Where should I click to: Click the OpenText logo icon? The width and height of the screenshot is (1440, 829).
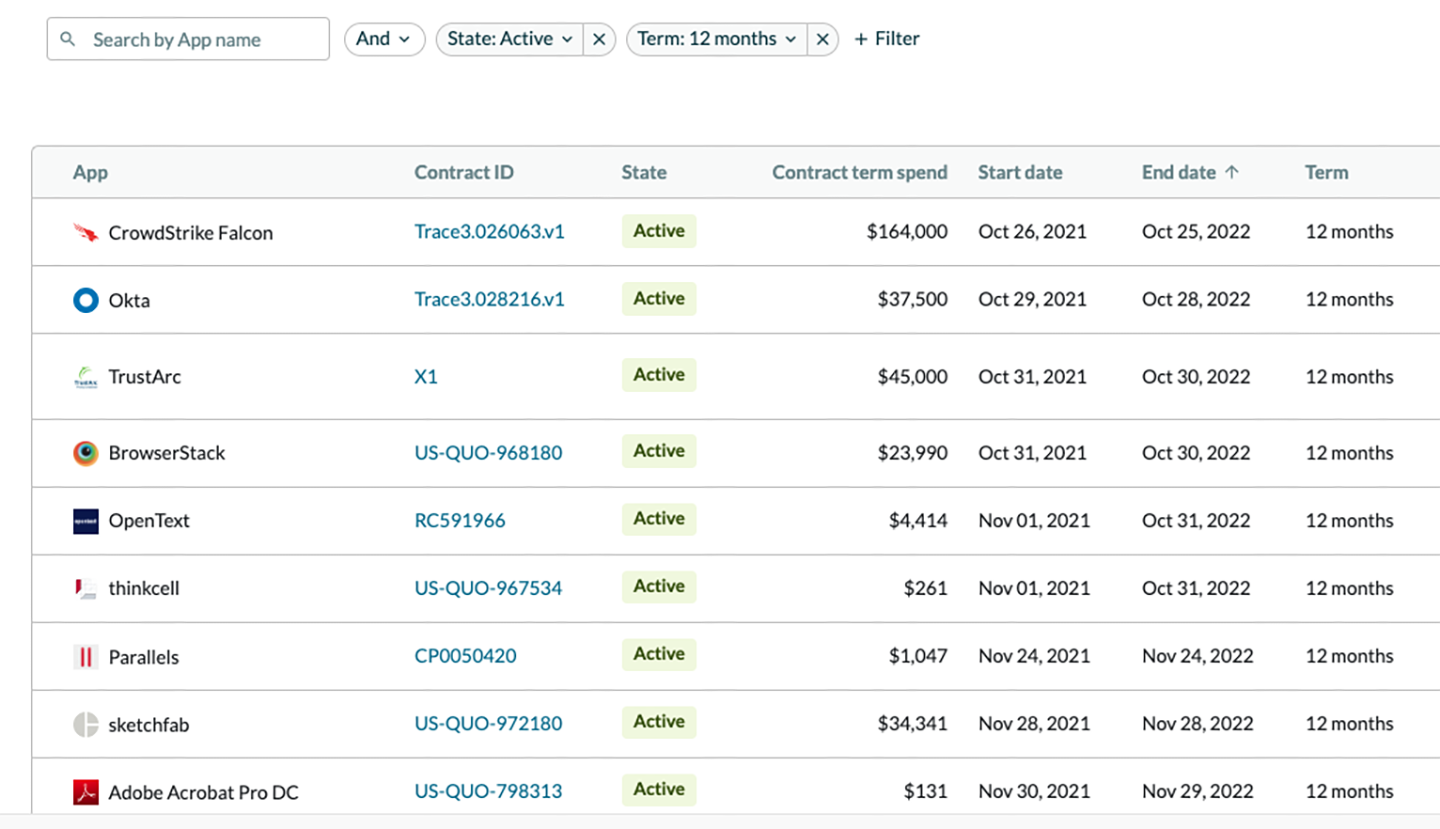tap(86, 521)
